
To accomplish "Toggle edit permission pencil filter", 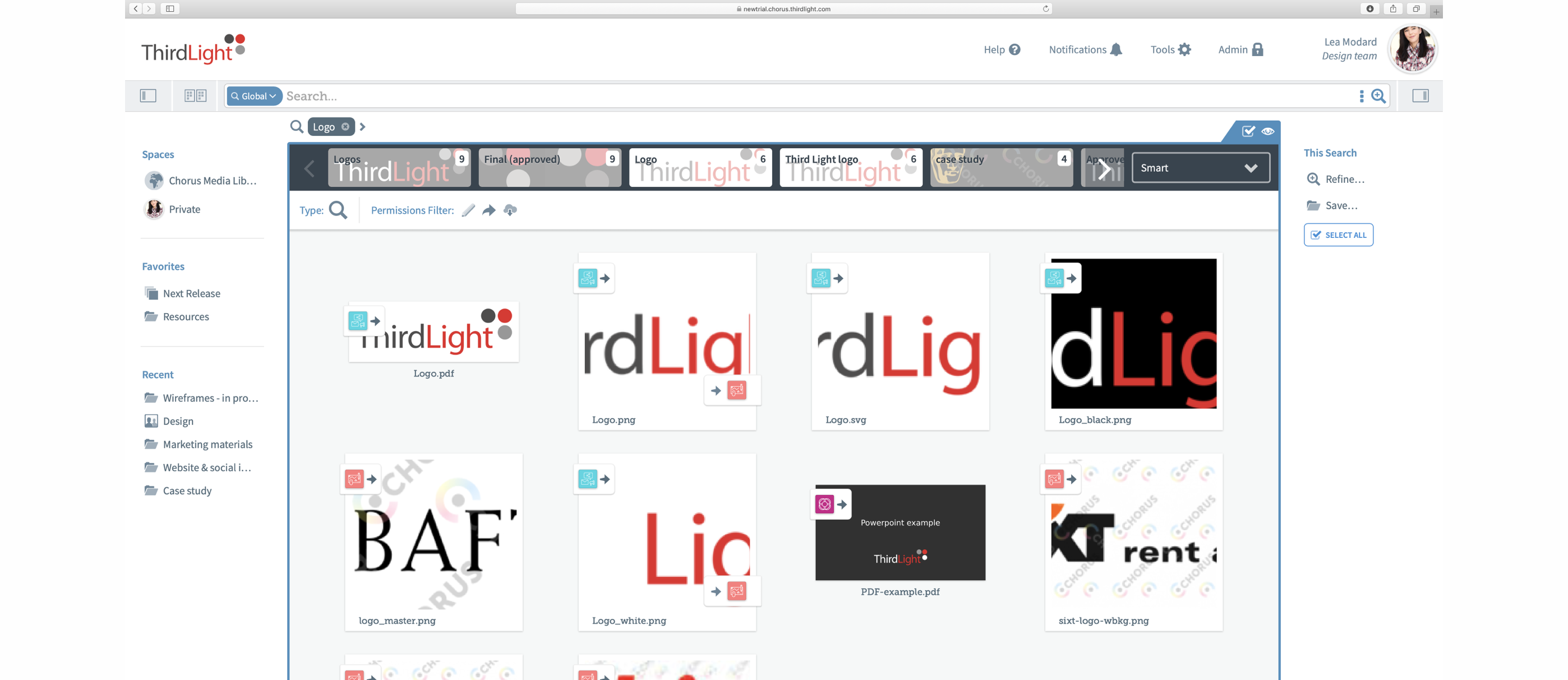I will tap(468, 210).
